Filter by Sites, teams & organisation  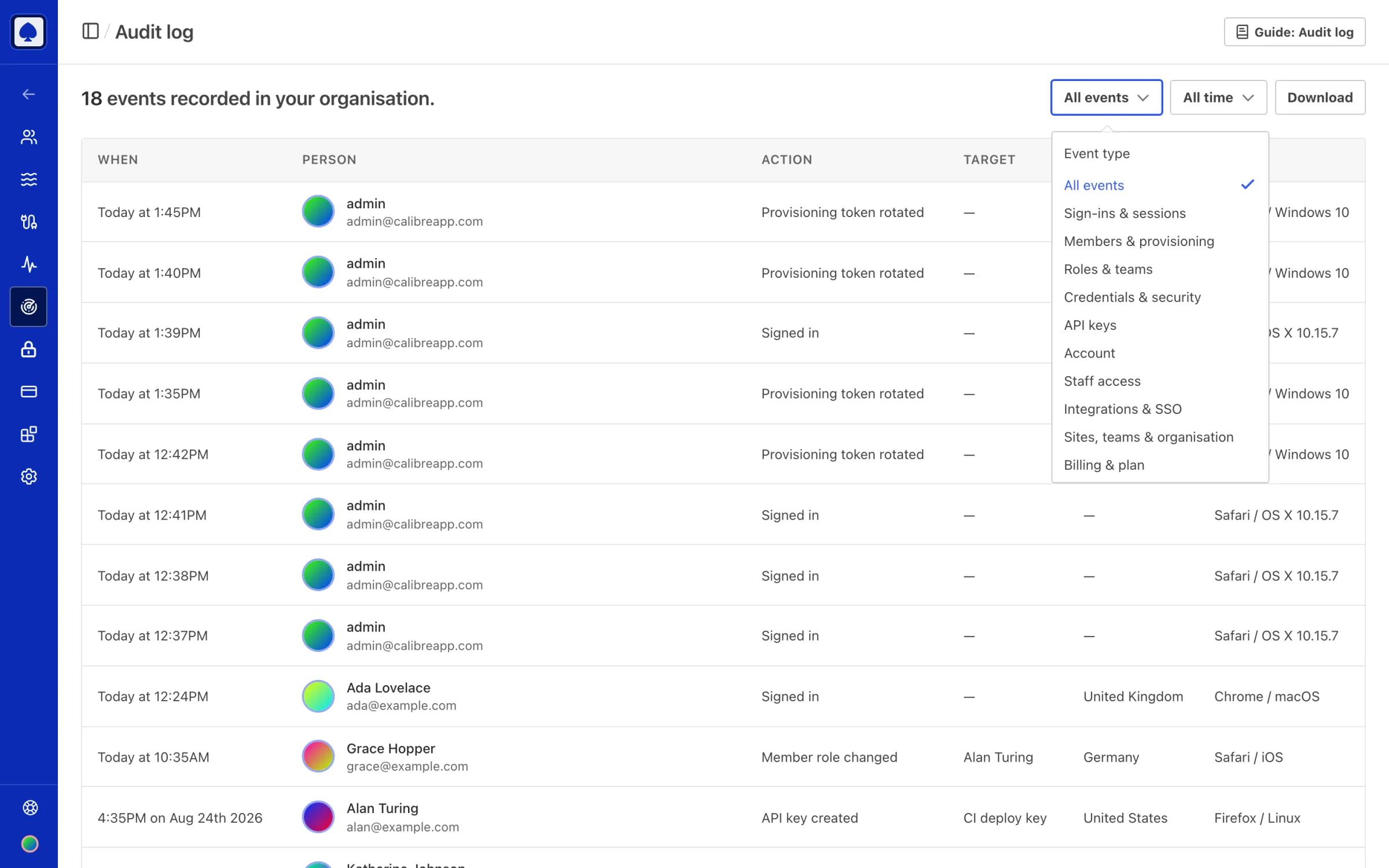[x=1160, y=437]
